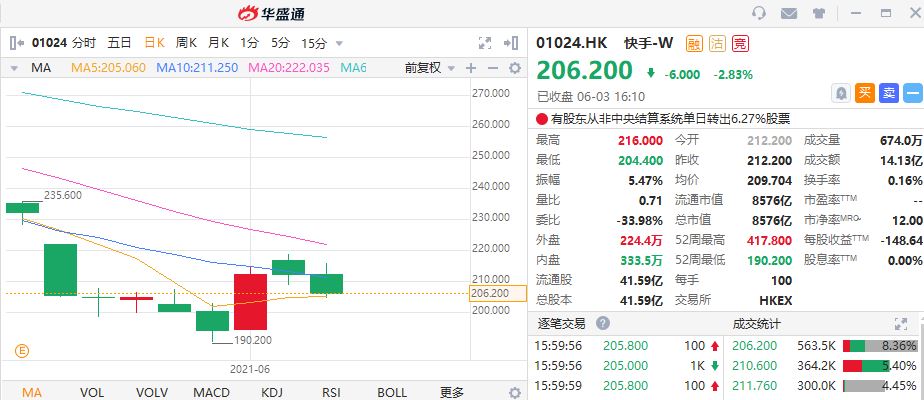Open the help icon next to 逐笔交易
The height and width of the screenshot is (400, 924).
[602, 323]
